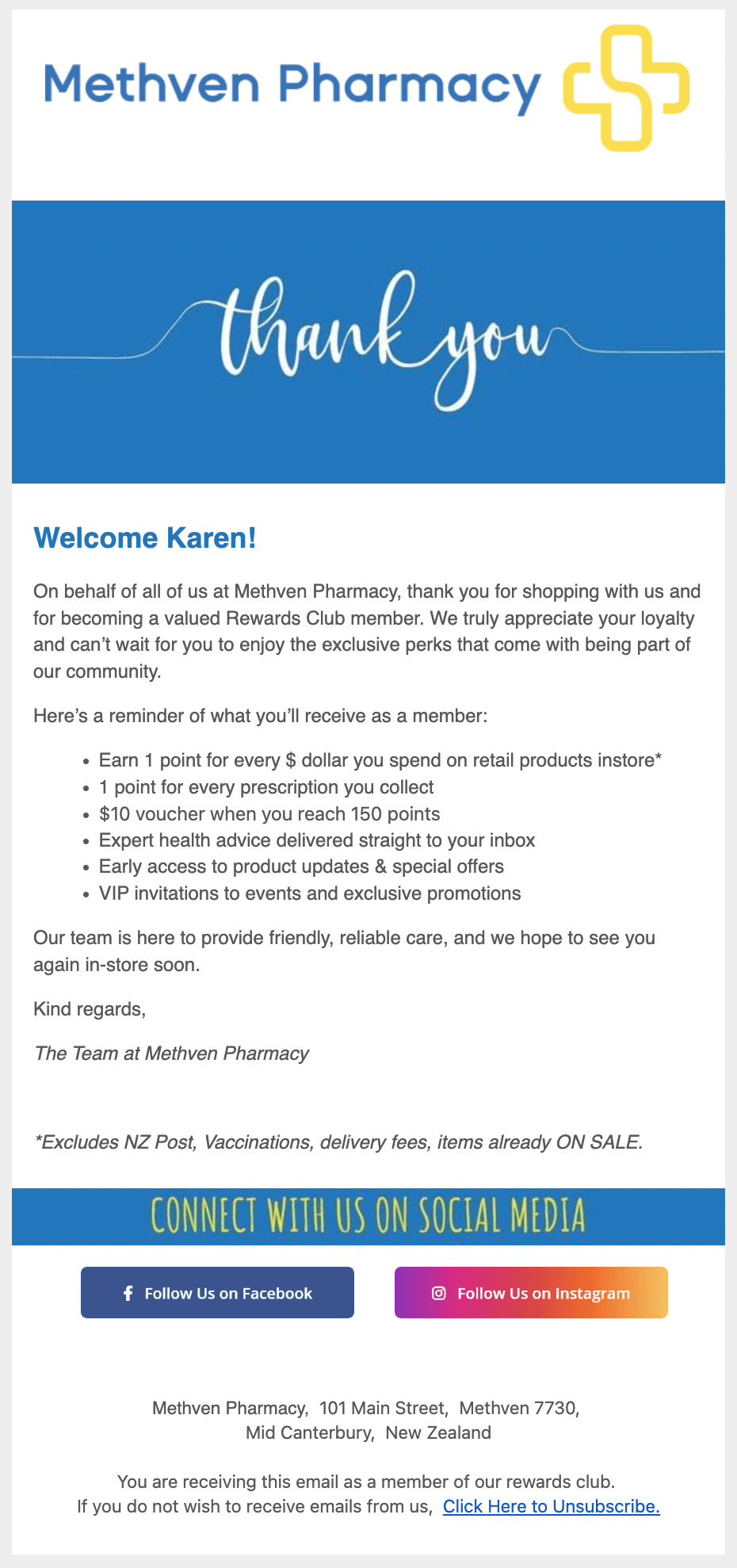
Task: Select the Welcome Karen! heading
Action: click(x=145, y=537)
